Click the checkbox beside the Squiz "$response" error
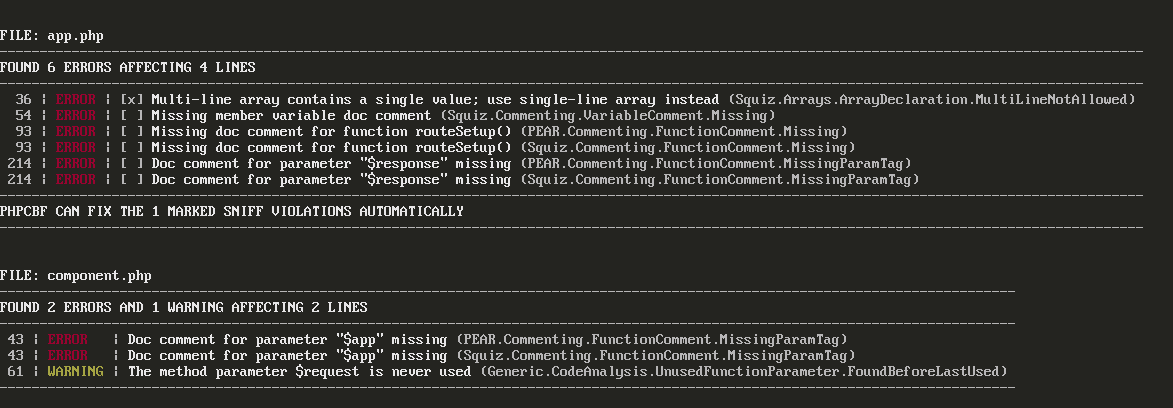Image resolution: width=1173 pixels, height=408 pixels. tap(131, 180)
